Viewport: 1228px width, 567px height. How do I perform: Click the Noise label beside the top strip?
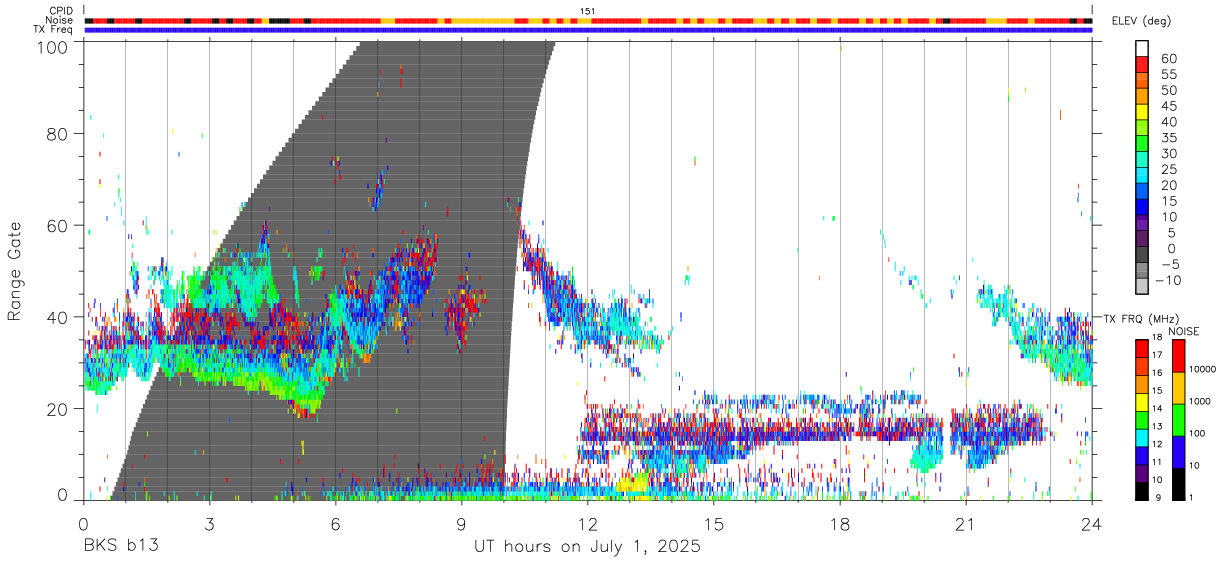[x=60, y=20]
